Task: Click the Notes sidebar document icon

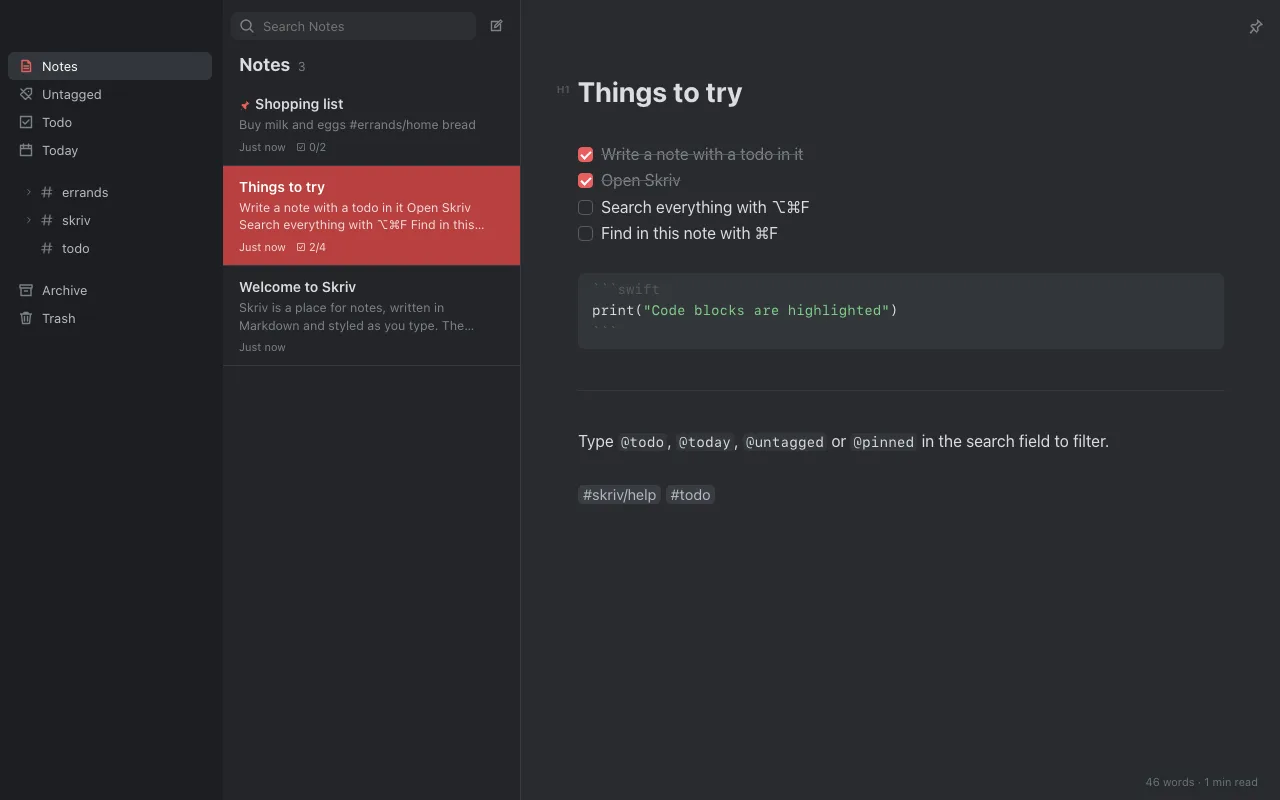Action: point(26,66)
